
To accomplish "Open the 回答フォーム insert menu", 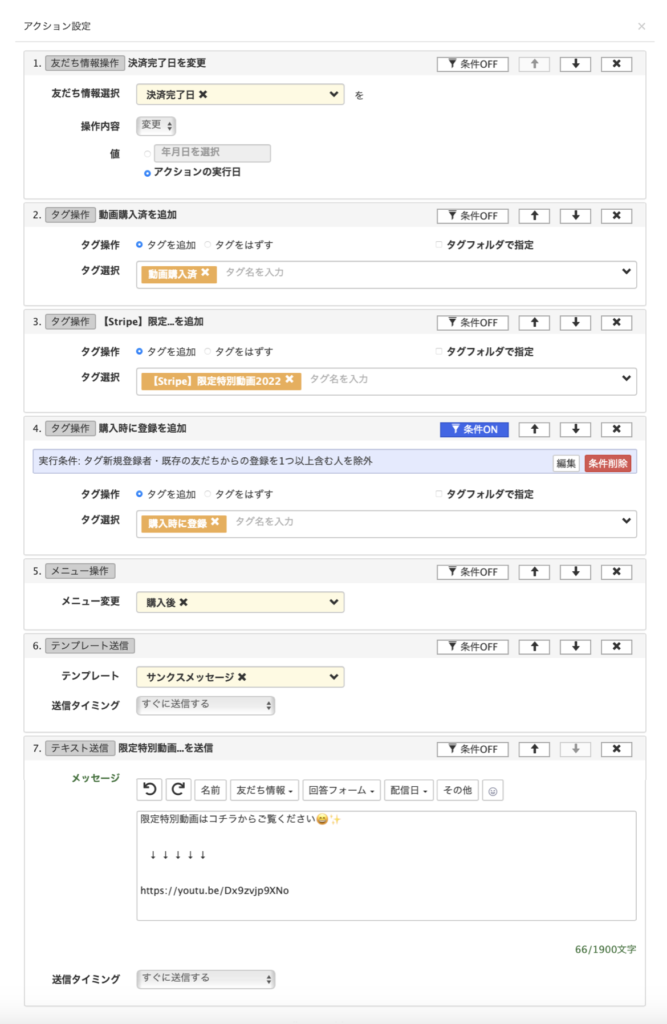I will [341, 790].
